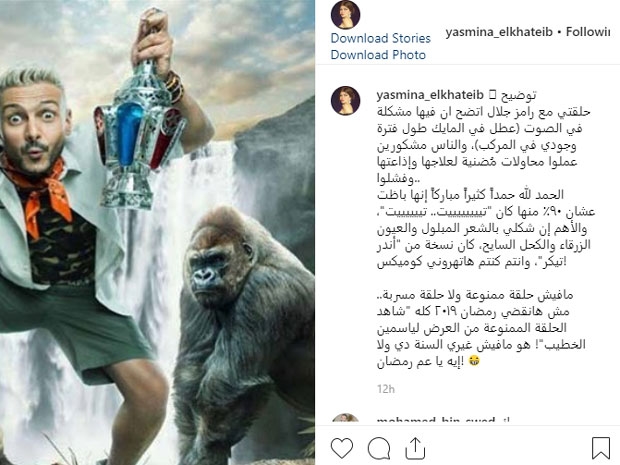Save the post with the bookmark icon
The width and height of the screenshot is (620, 465).
601,448
